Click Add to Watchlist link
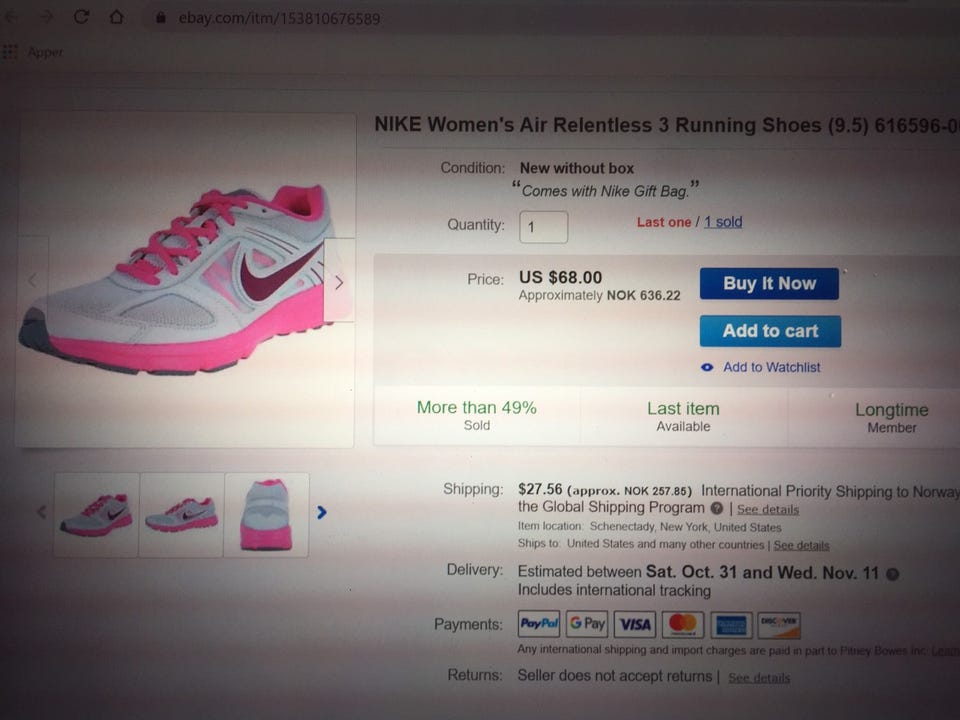 tap(771, 367)
